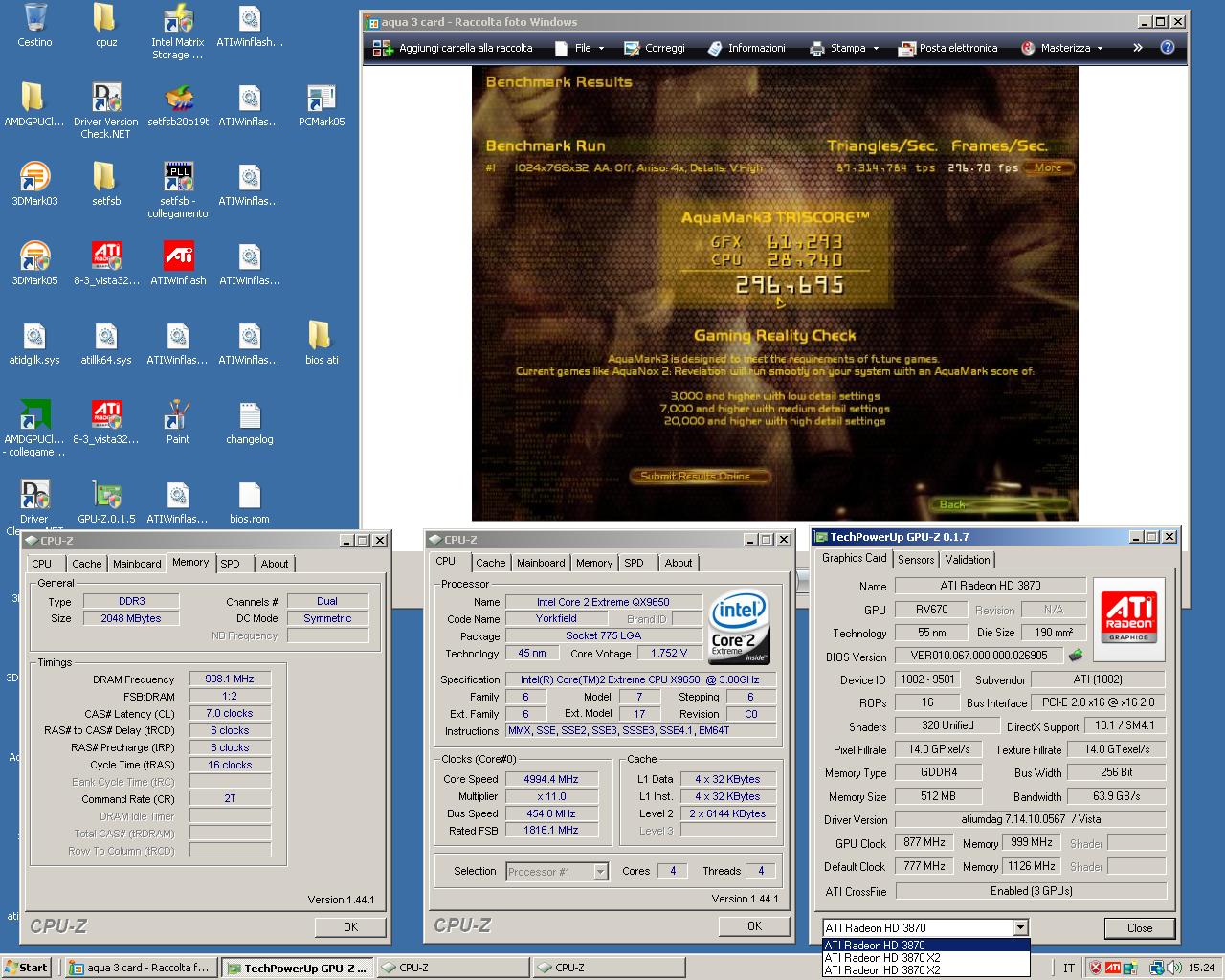The image size is (1225, 980).
Task: Open Cache tab in right CPU-Z window
Action: 491,563
